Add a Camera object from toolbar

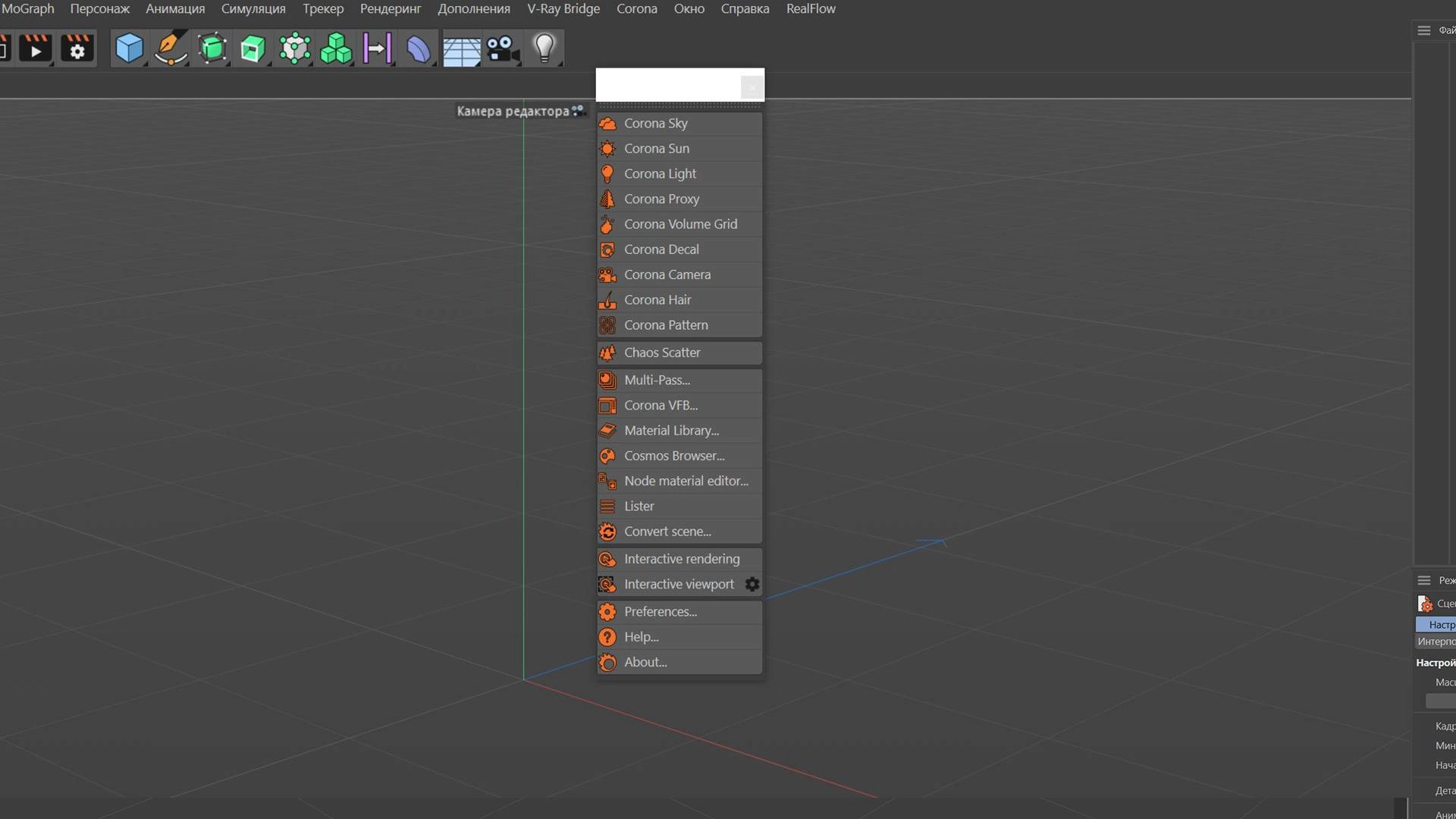503,49
